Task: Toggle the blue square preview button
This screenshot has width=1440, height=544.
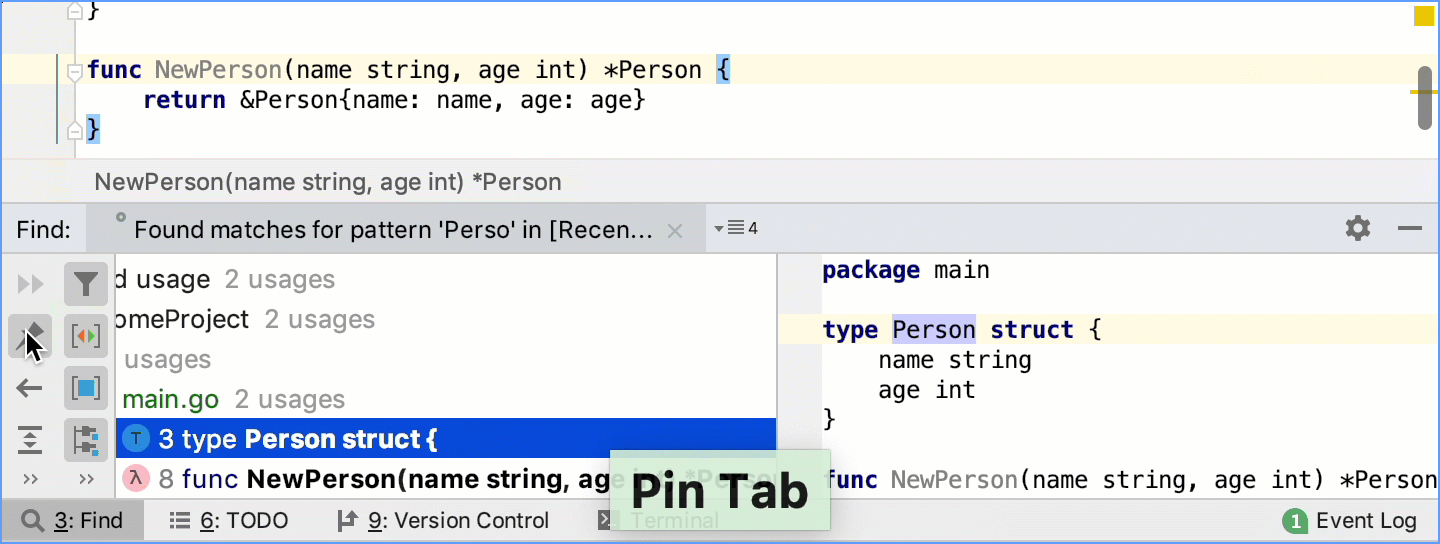Action: point(86,388)
